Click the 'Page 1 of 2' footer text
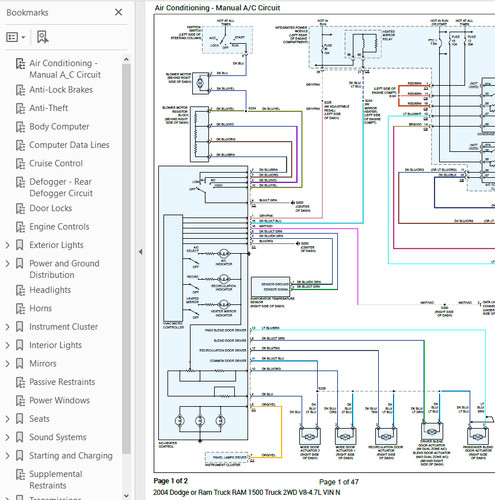Screen dimensions: 495x500 pos(170,481)
